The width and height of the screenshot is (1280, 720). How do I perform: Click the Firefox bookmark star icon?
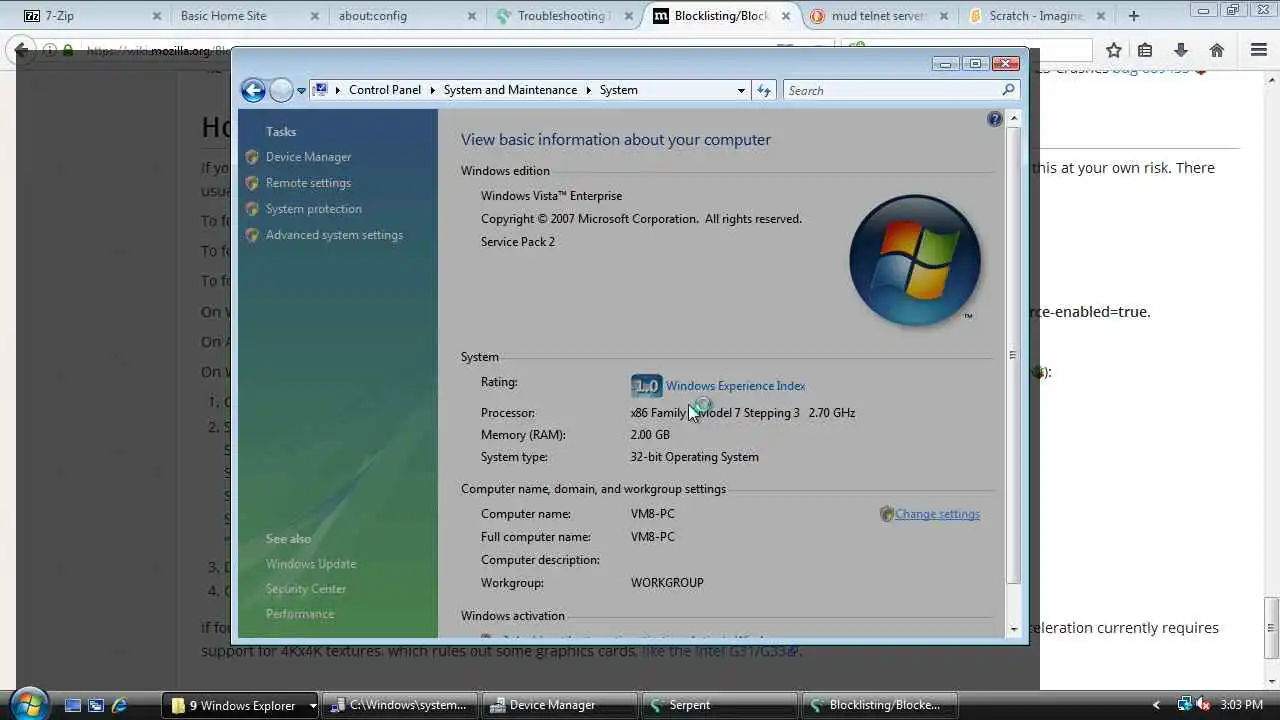[1113, 50]
